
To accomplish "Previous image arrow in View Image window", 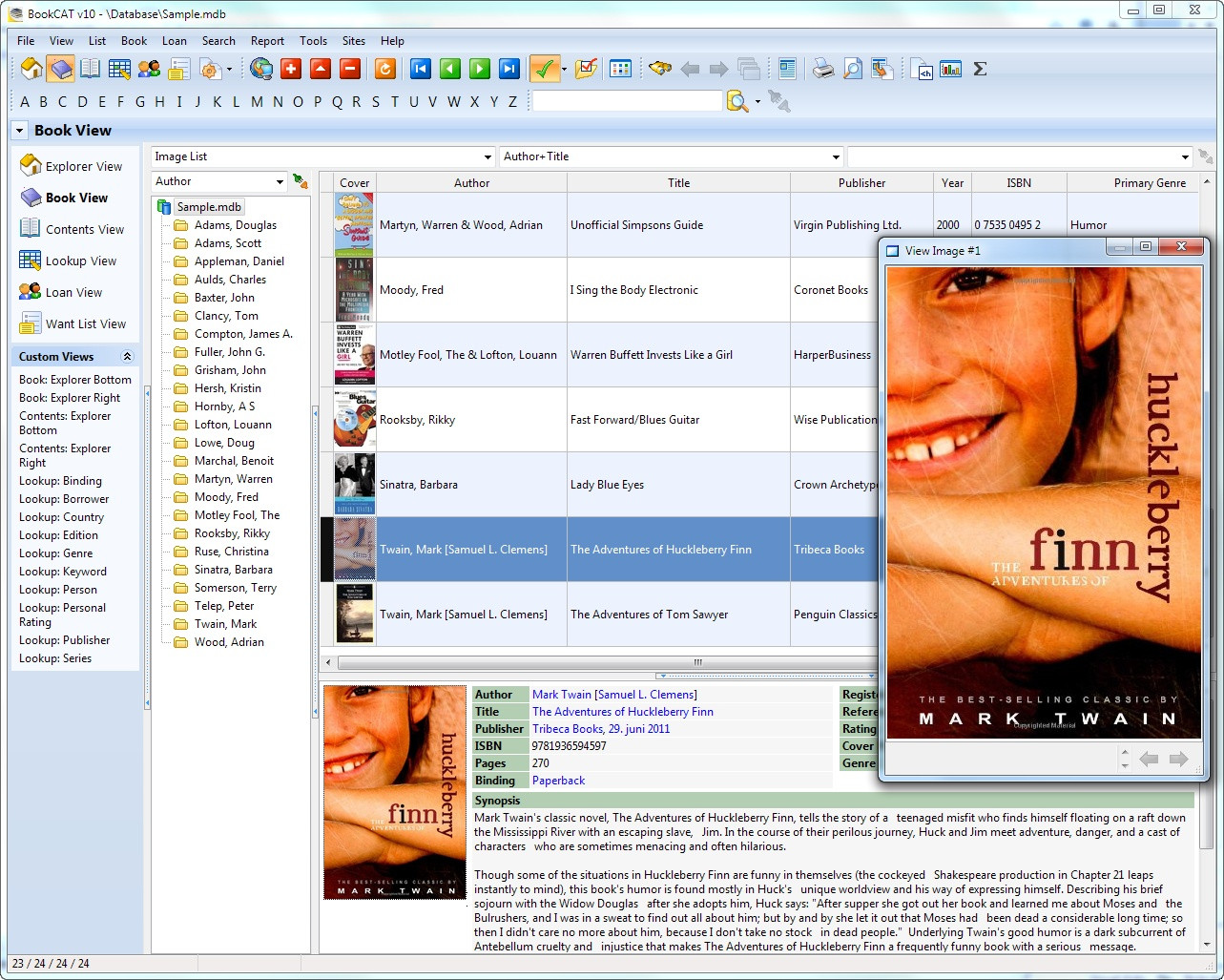I will click(x=1149, y=760).
